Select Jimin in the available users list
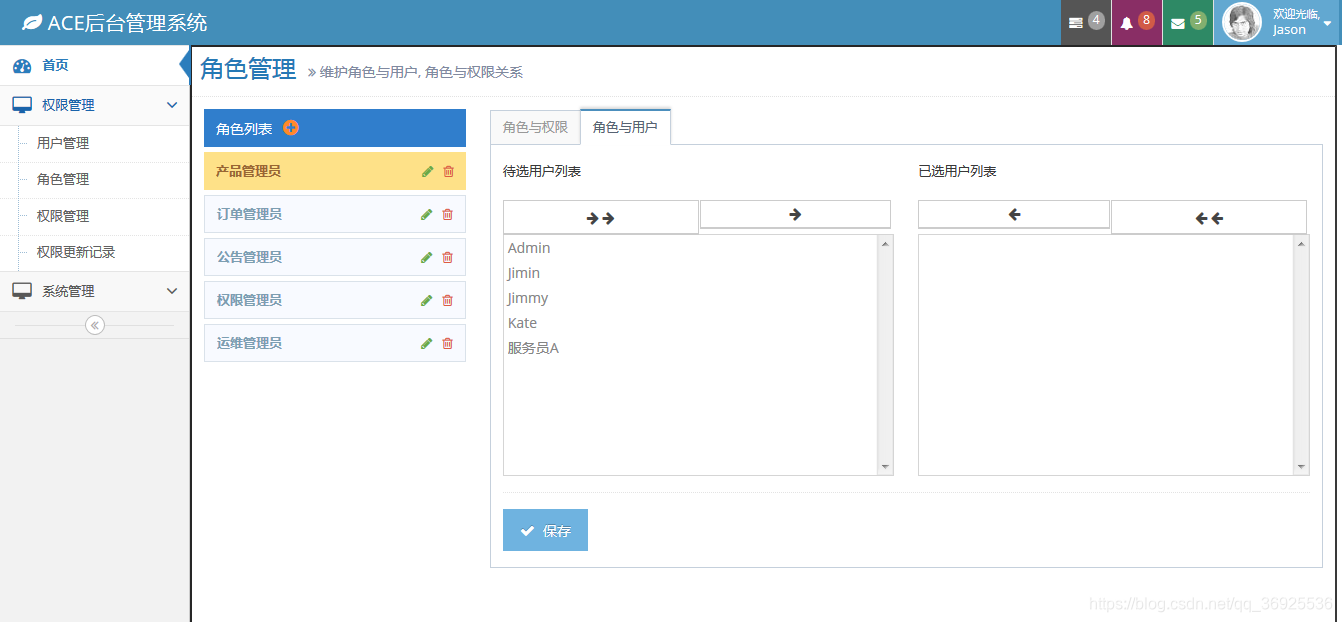This screenshot has width=1342, height=622. 690,273
